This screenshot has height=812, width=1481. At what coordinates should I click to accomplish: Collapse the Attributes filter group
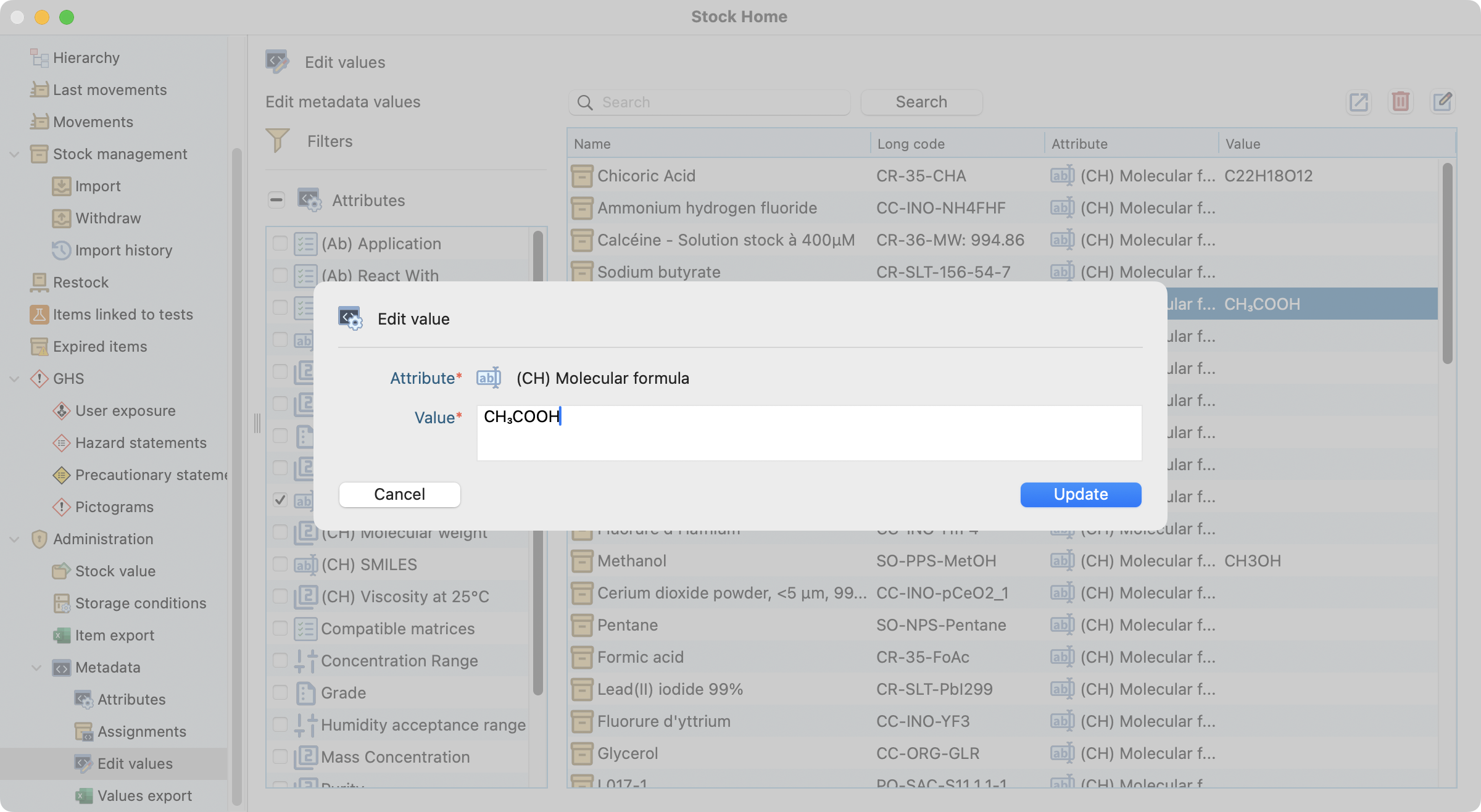point(276,200)
